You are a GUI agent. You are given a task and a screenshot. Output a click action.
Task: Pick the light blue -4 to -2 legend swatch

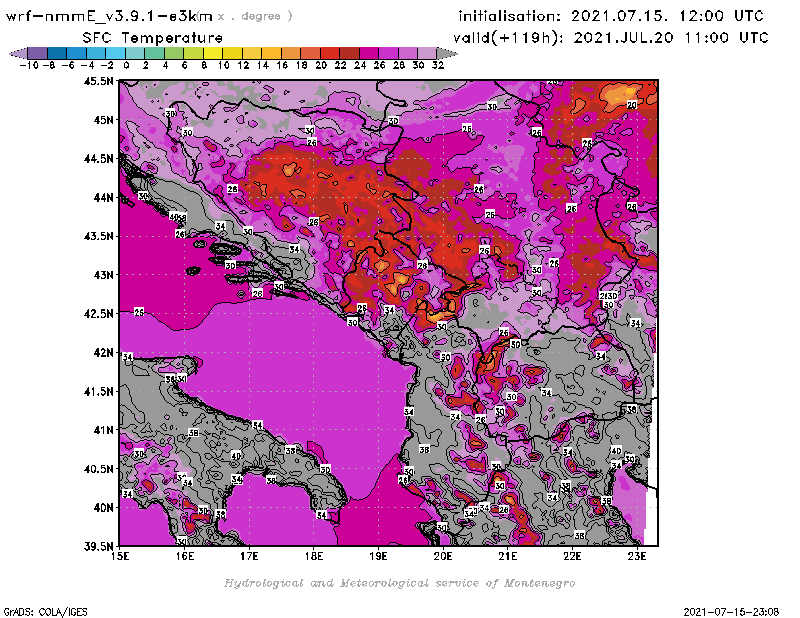(96, 53)
